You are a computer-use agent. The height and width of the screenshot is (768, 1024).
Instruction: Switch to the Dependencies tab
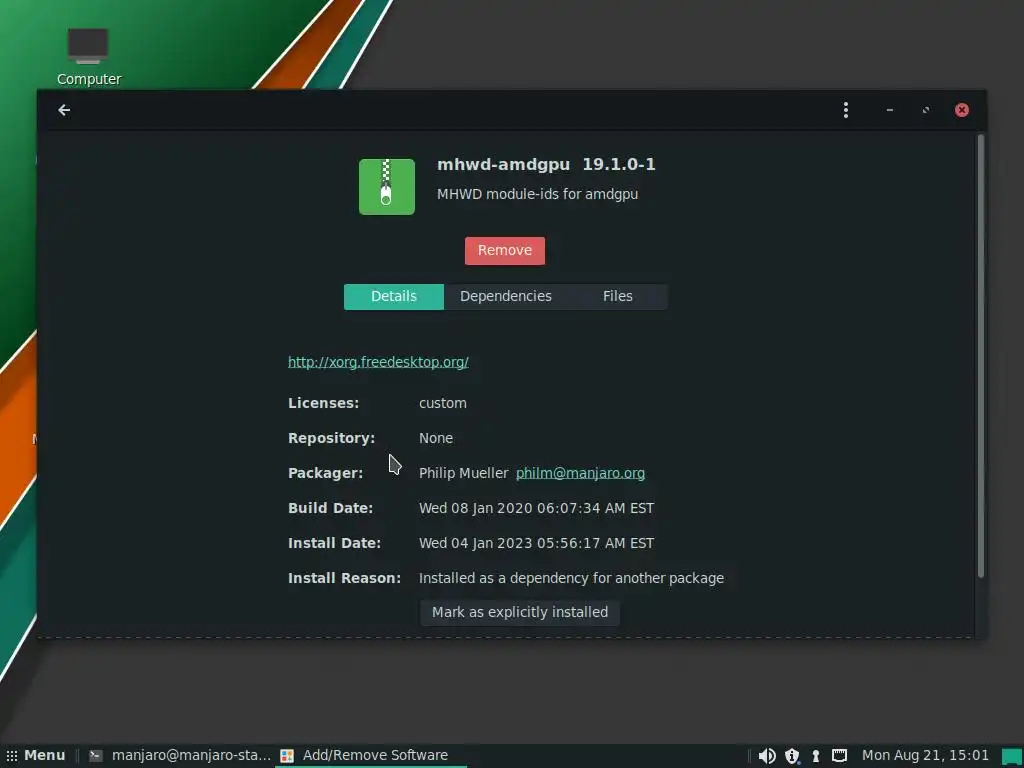(x=505, y=296)
